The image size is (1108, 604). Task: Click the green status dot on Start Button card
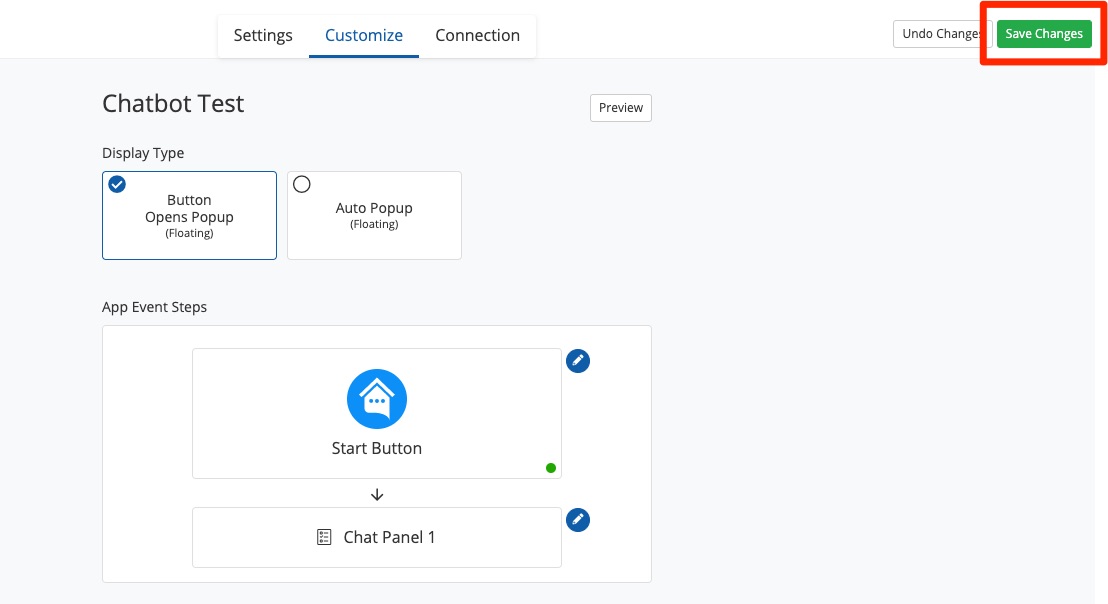551,467
